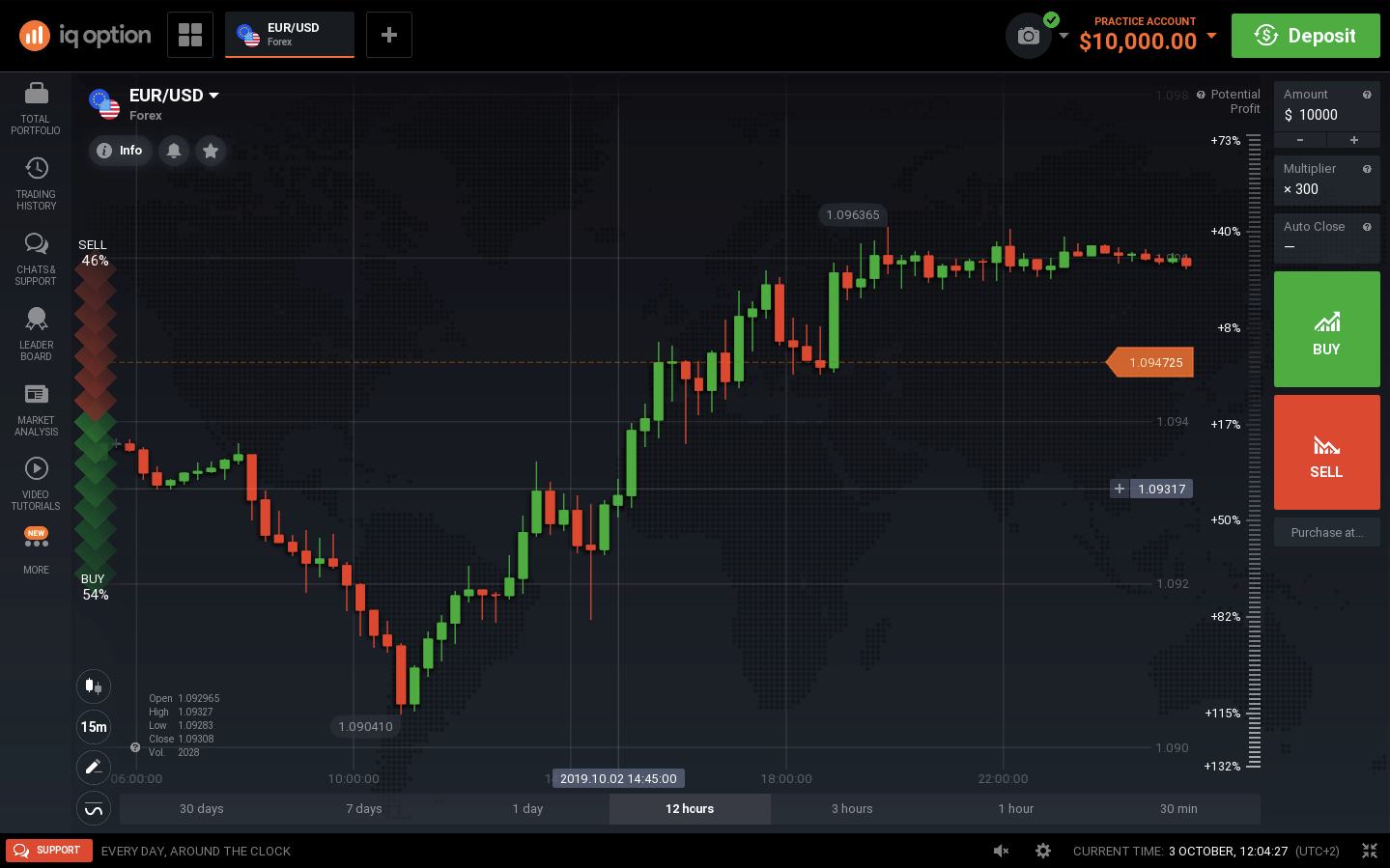
Task: Decrease amount with minus stepper
Action: click(x=1300, y=141)
